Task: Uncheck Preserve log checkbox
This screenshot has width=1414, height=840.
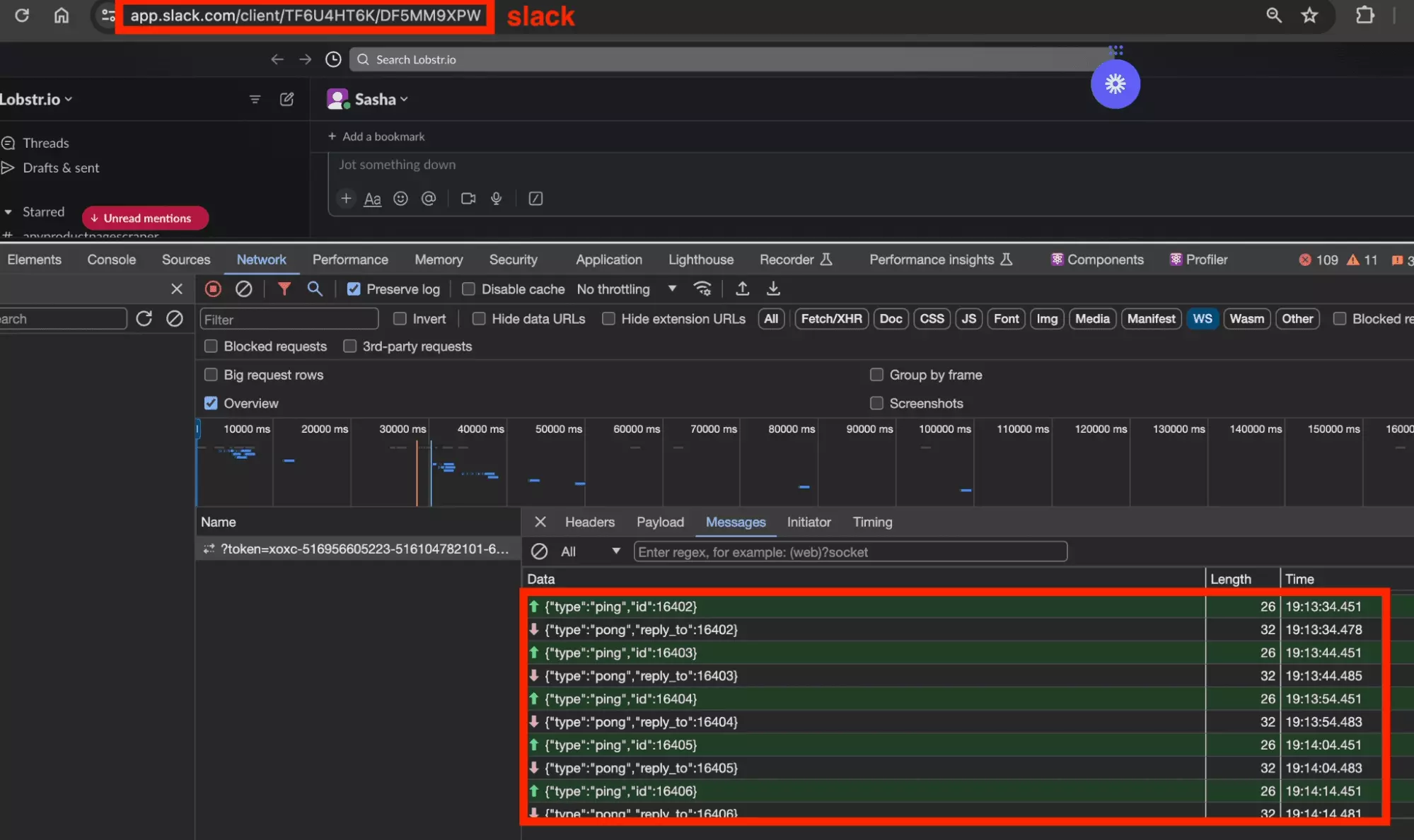Action: click(x=354, y=288)
